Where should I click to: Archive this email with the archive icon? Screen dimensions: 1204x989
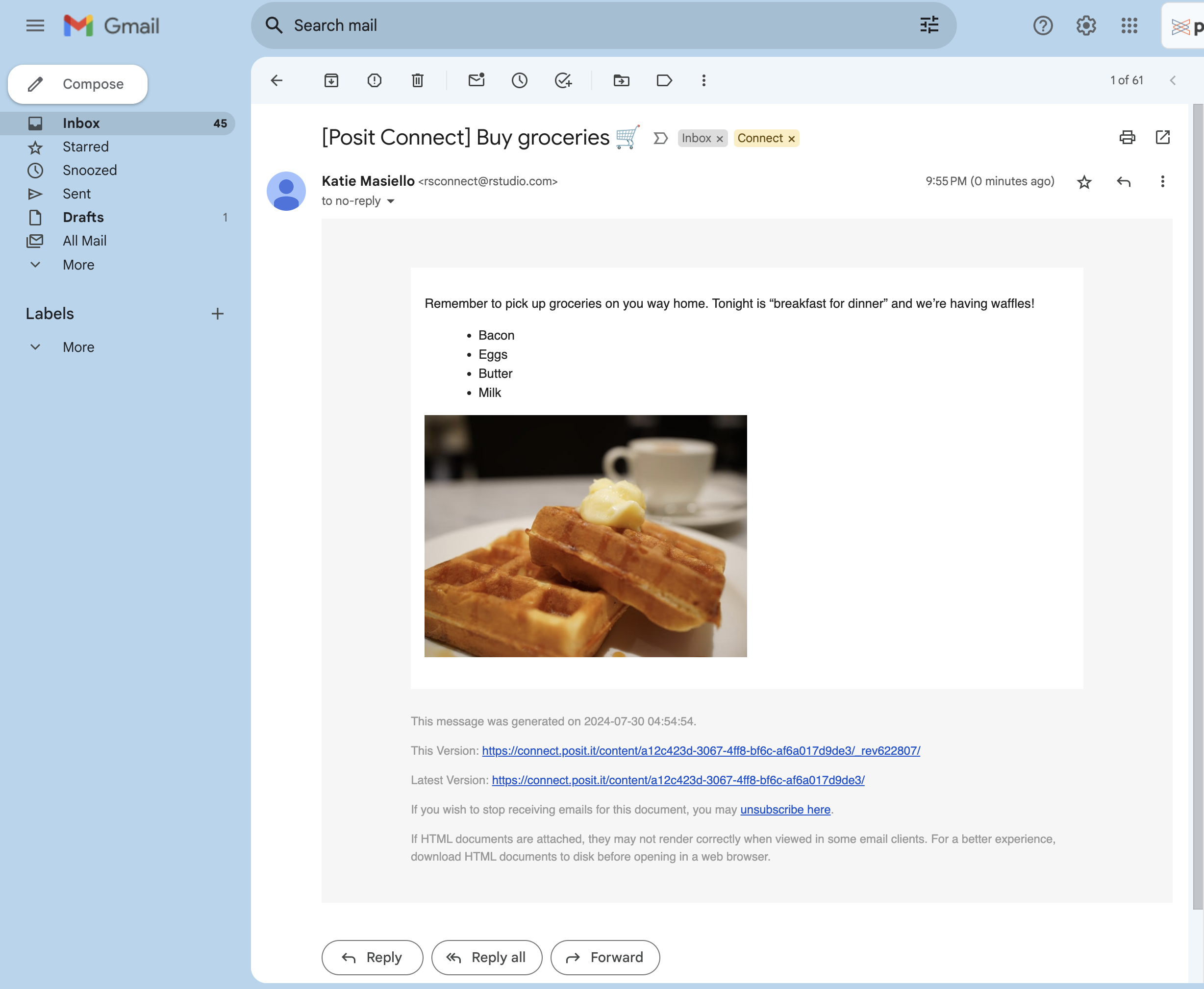[331, 80]
